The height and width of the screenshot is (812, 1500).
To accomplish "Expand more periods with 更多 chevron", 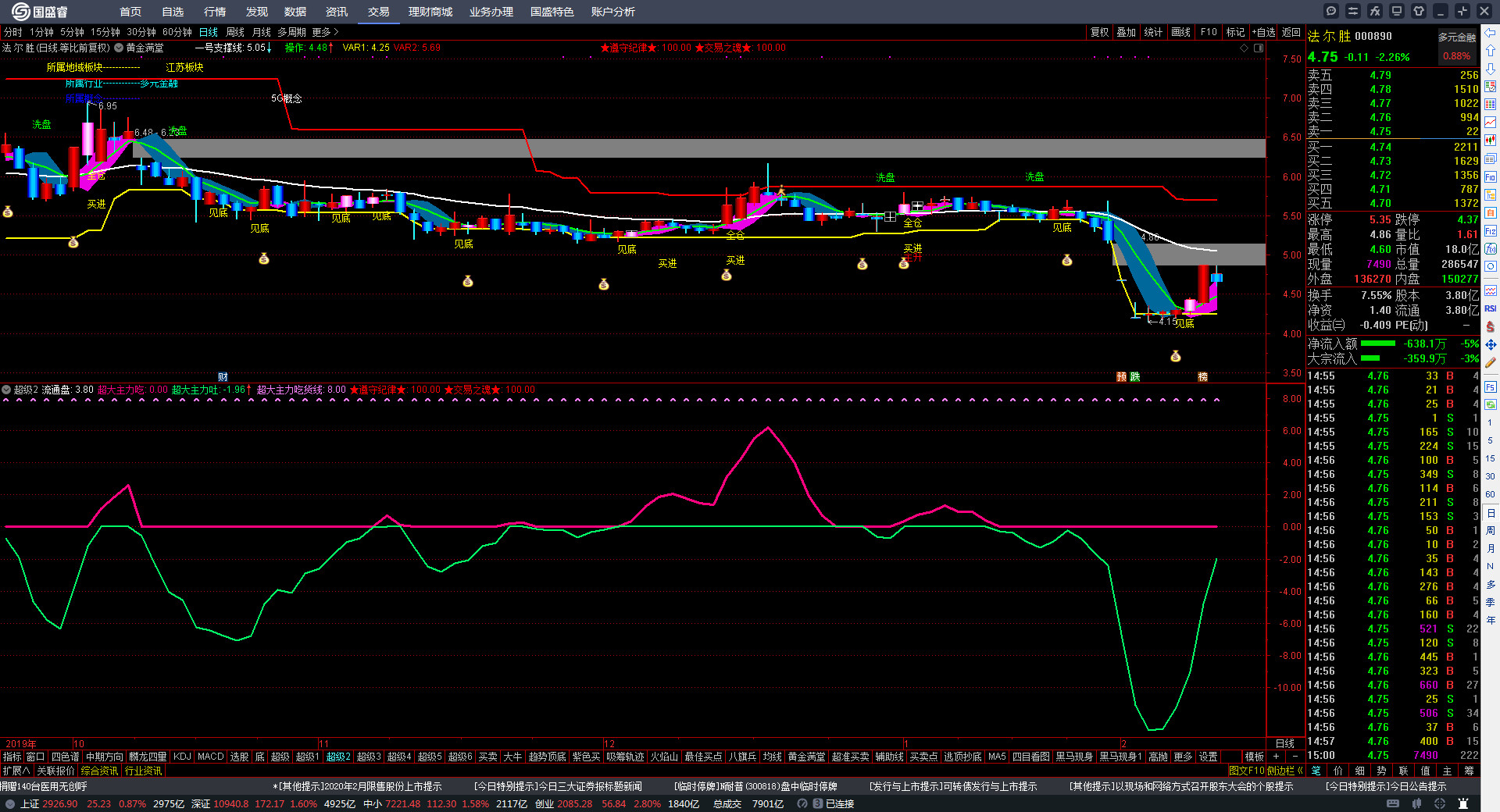I will click(325, 32).
